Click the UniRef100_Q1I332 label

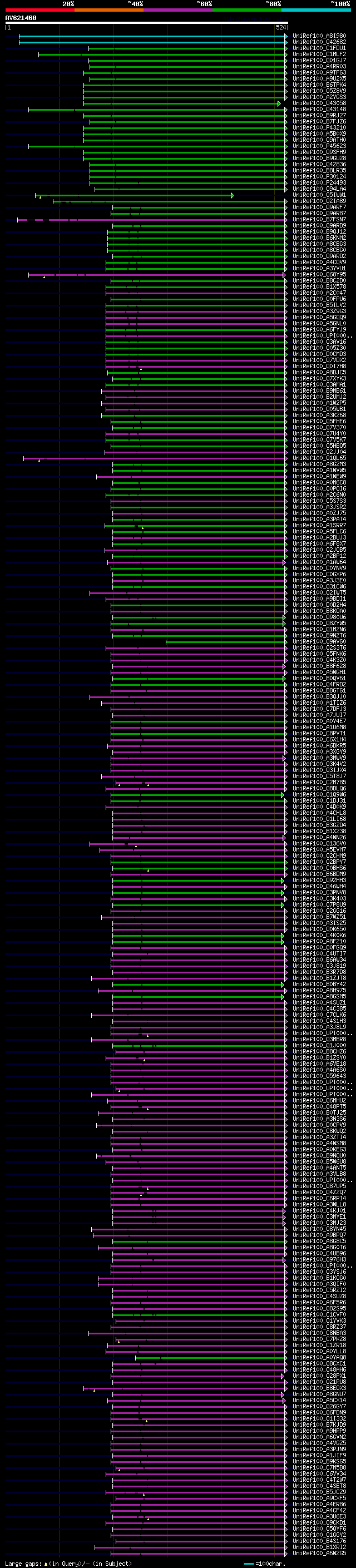point(319,1419)
